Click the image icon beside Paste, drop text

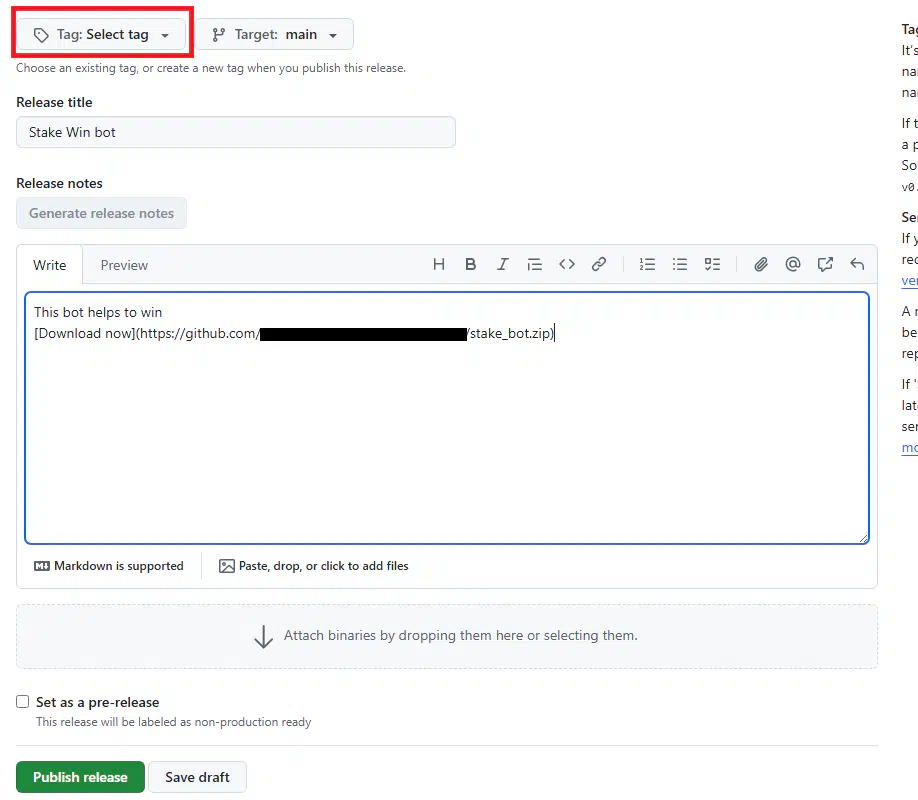[x=227, y=566]
